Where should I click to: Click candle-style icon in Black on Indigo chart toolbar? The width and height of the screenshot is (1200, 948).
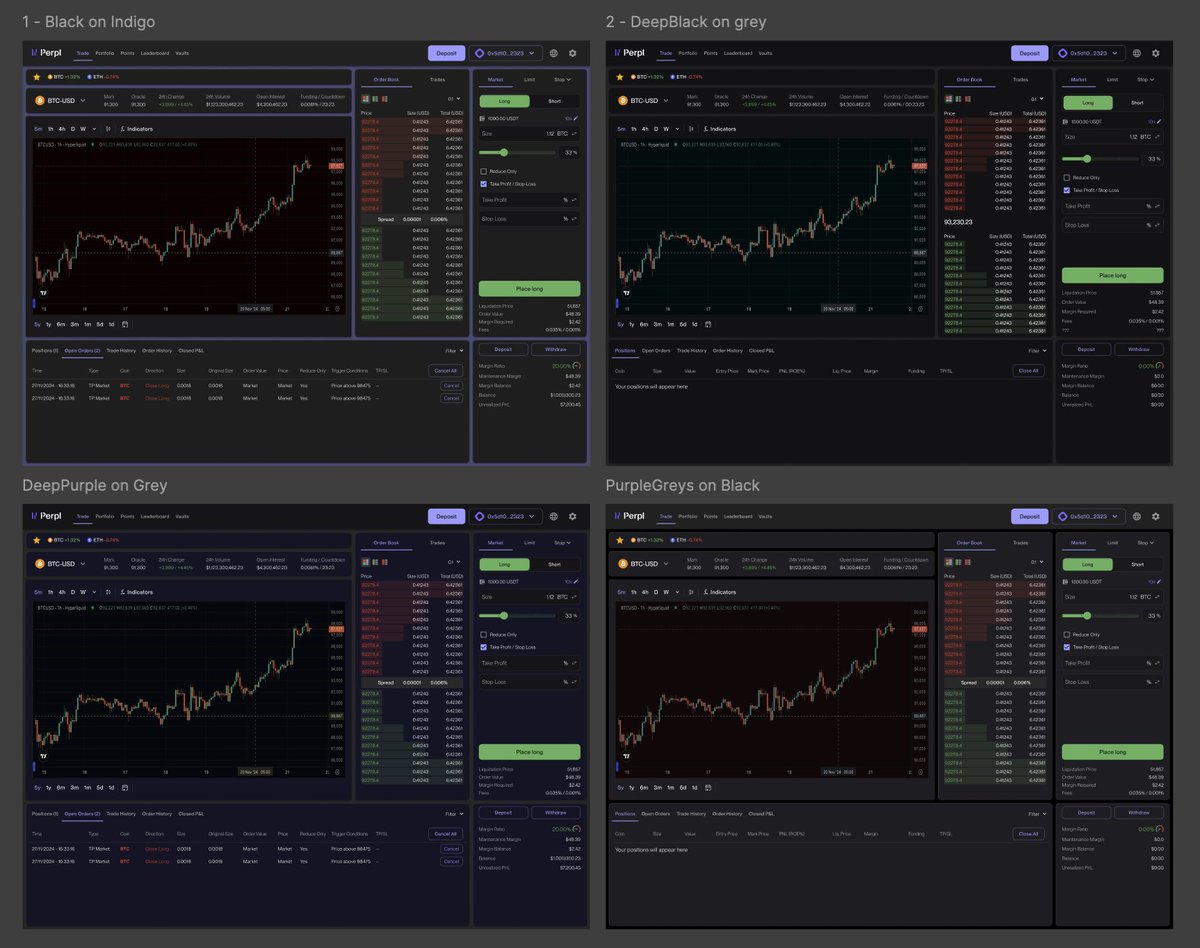tap(108, 129)
